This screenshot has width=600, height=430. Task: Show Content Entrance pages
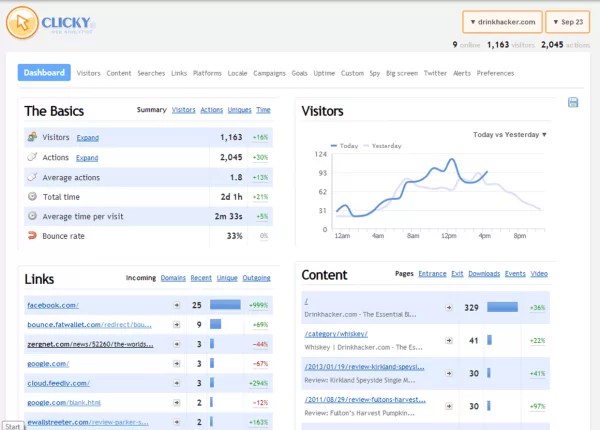point(432,274)
